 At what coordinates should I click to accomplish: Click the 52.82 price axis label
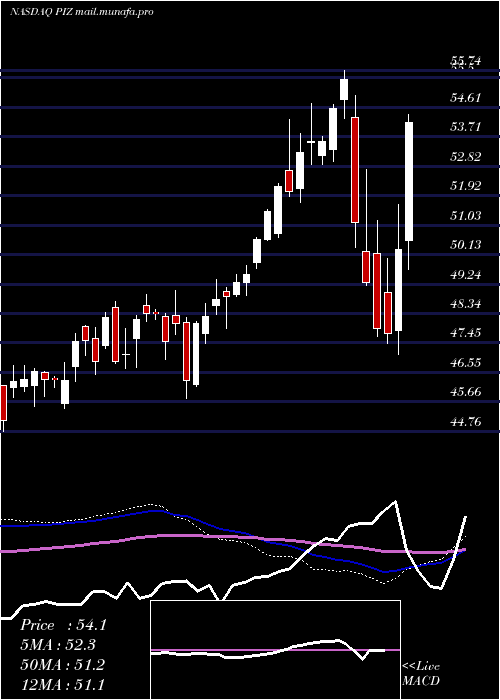coord(466,157)
